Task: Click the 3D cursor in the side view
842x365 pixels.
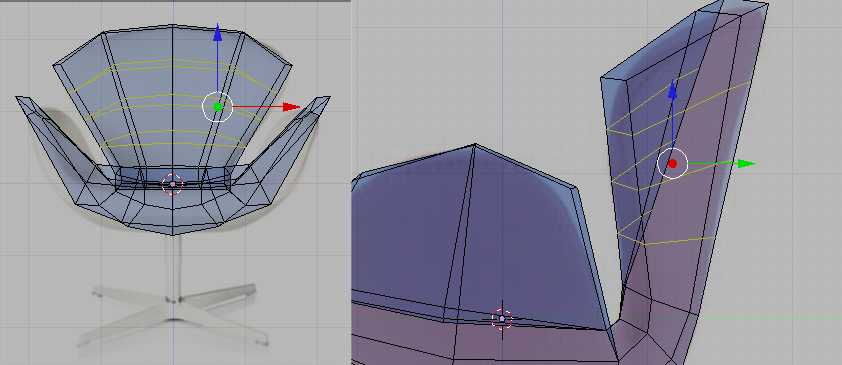Action: pos(502,319)
